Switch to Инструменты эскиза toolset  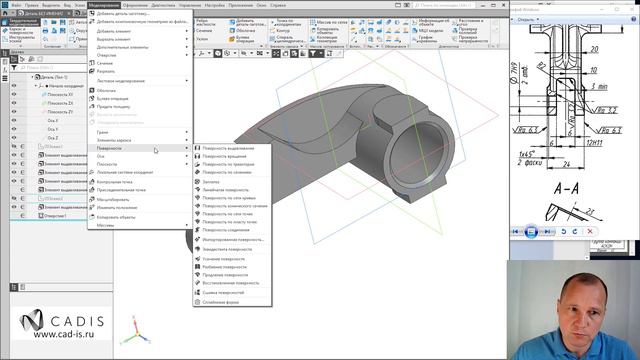click(x=19, y=39)
